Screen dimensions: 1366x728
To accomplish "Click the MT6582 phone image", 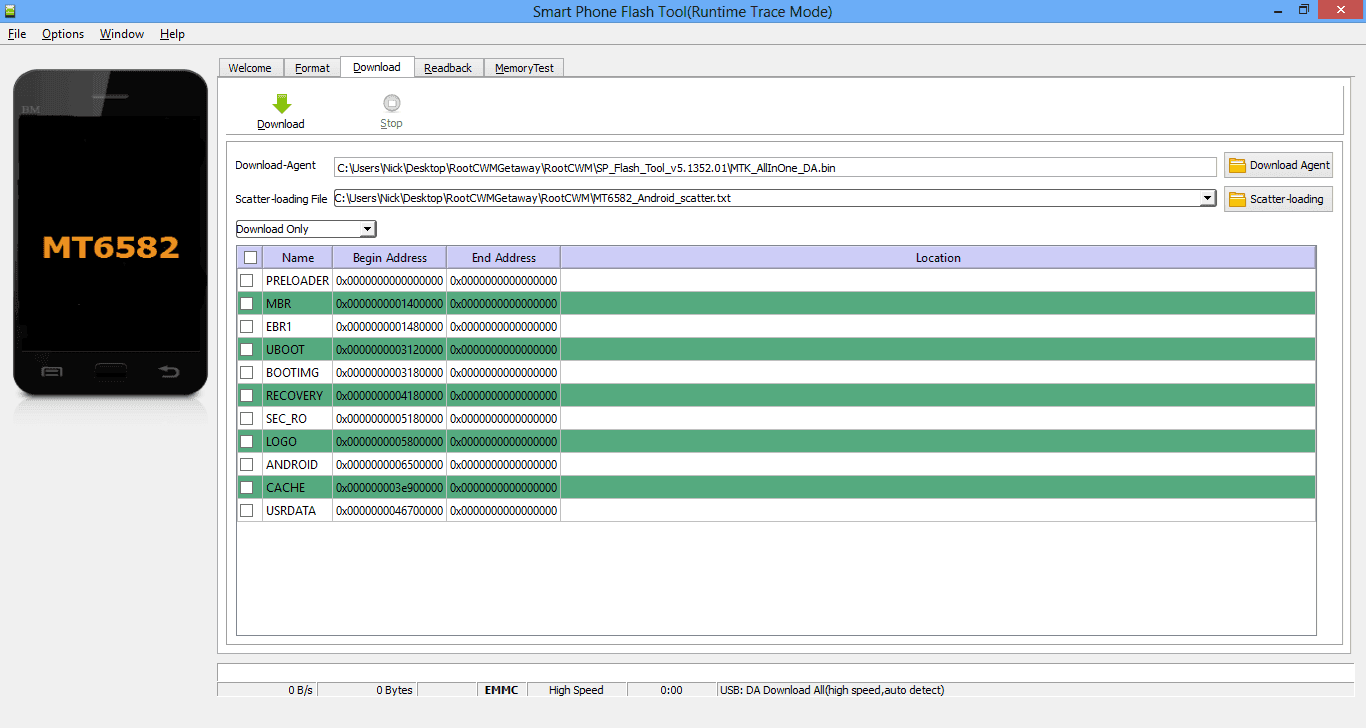I will (110, 233).
